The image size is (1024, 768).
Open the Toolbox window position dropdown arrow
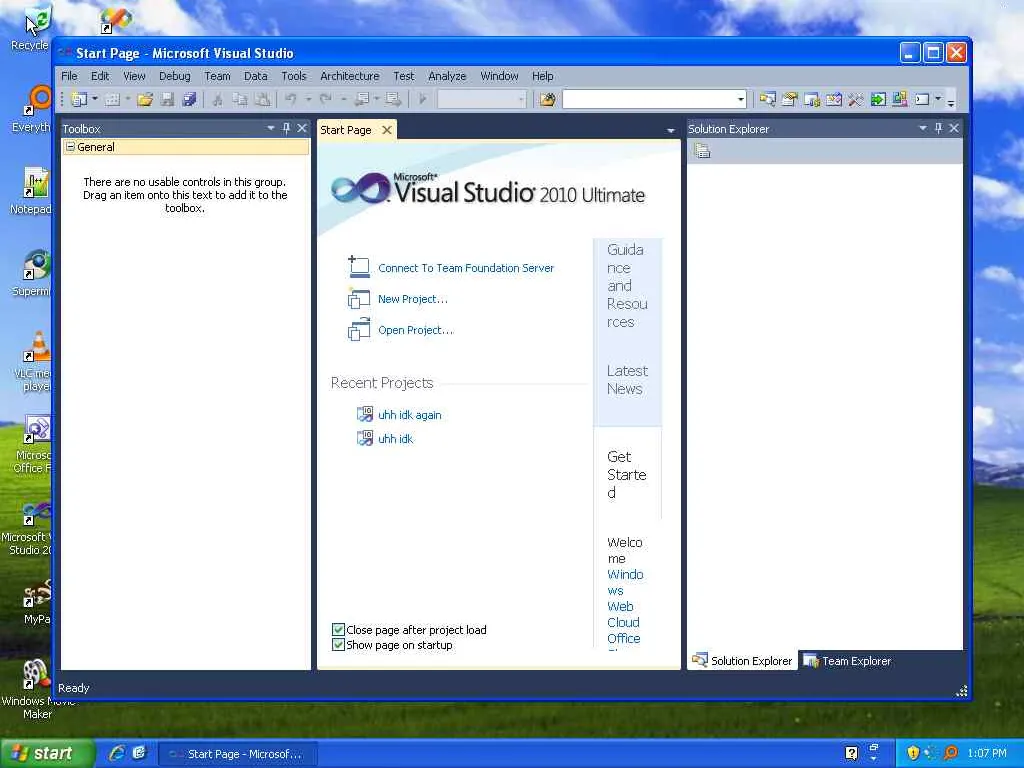(x=270, y=128)
